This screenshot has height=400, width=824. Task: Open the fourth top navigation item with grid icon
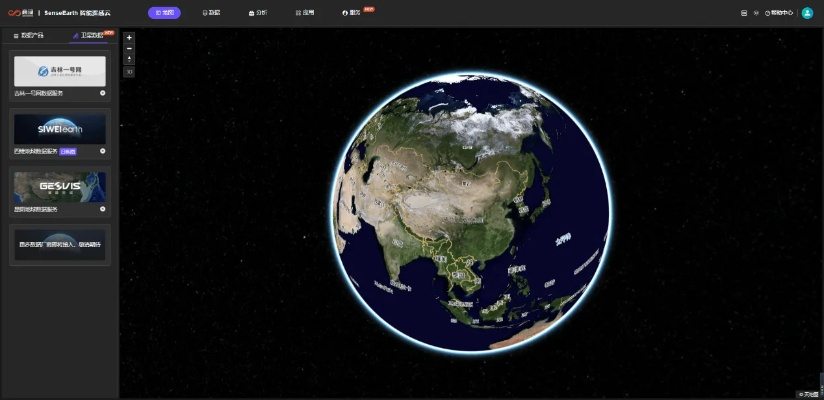[x=305, y=13]
